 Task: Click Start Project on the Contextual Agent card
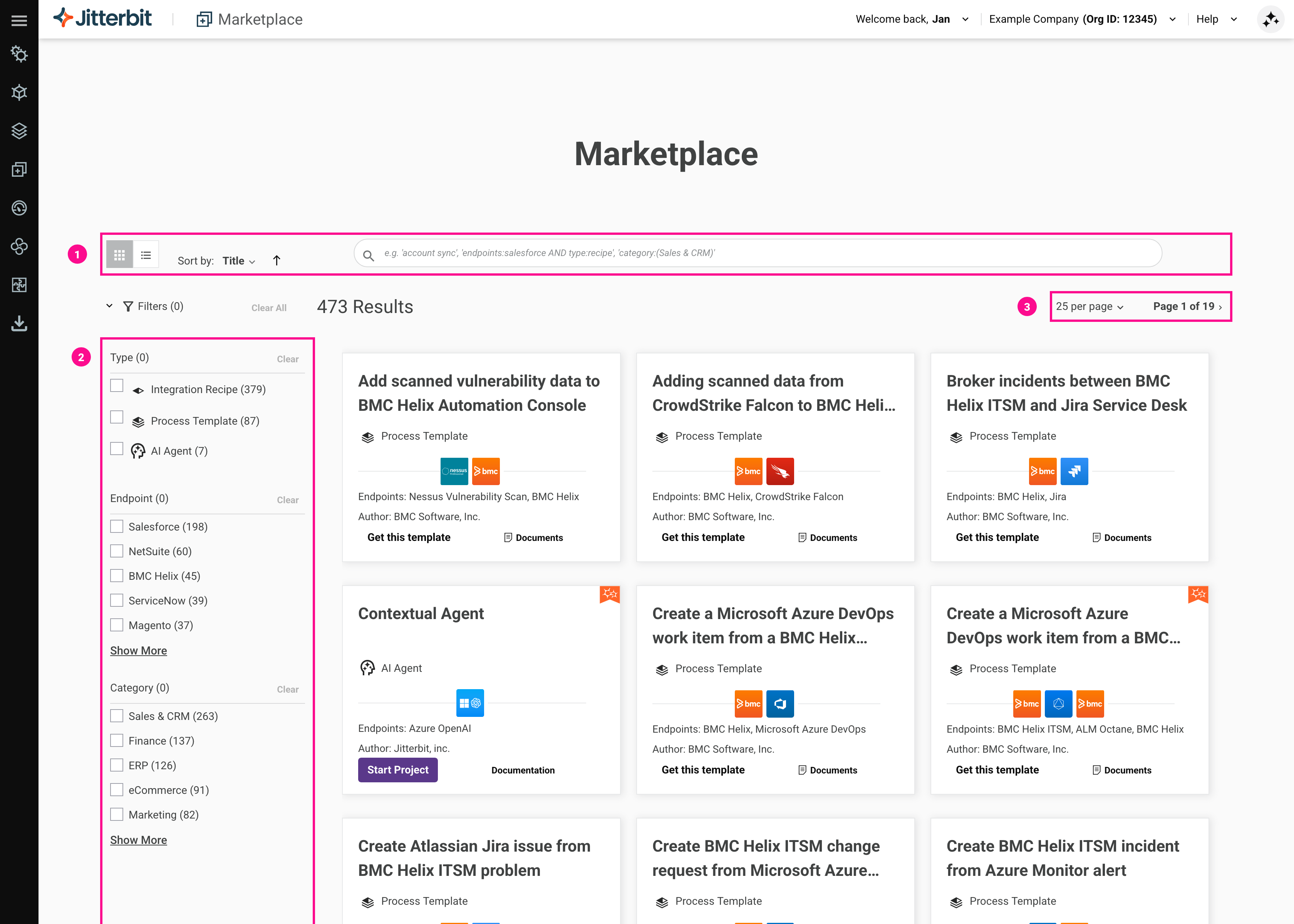pyautogui.click(x=397, y=770)
